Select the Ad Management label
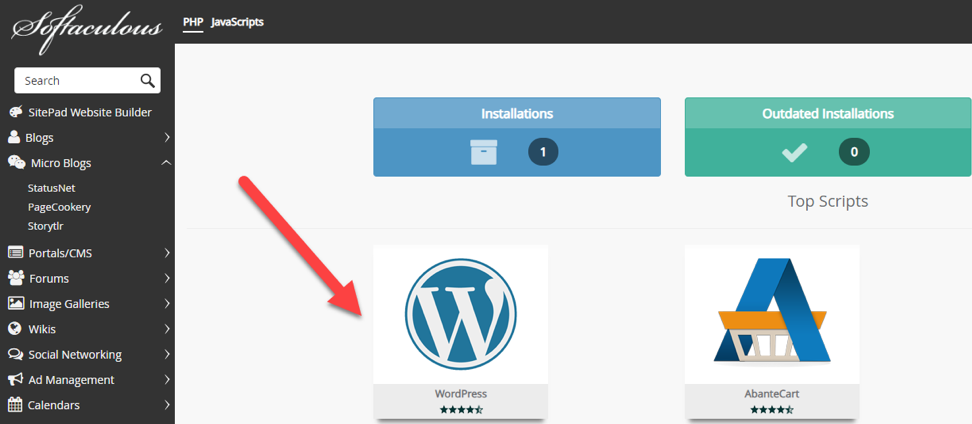Viewport: 972px width, 424px height. (x=71, y=380)
